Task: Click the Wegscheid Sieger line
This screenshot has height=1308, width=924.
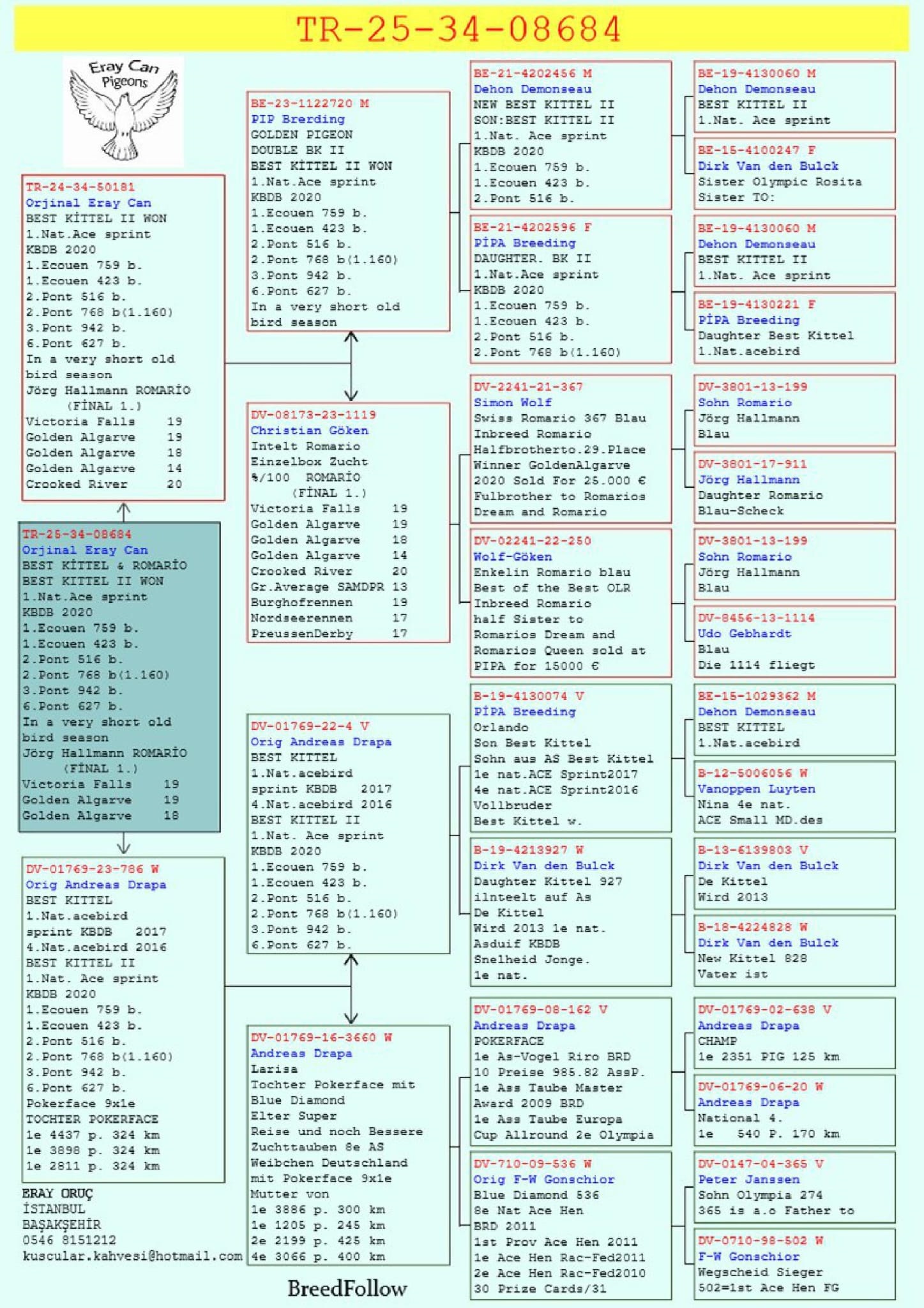Action: 761,1272
